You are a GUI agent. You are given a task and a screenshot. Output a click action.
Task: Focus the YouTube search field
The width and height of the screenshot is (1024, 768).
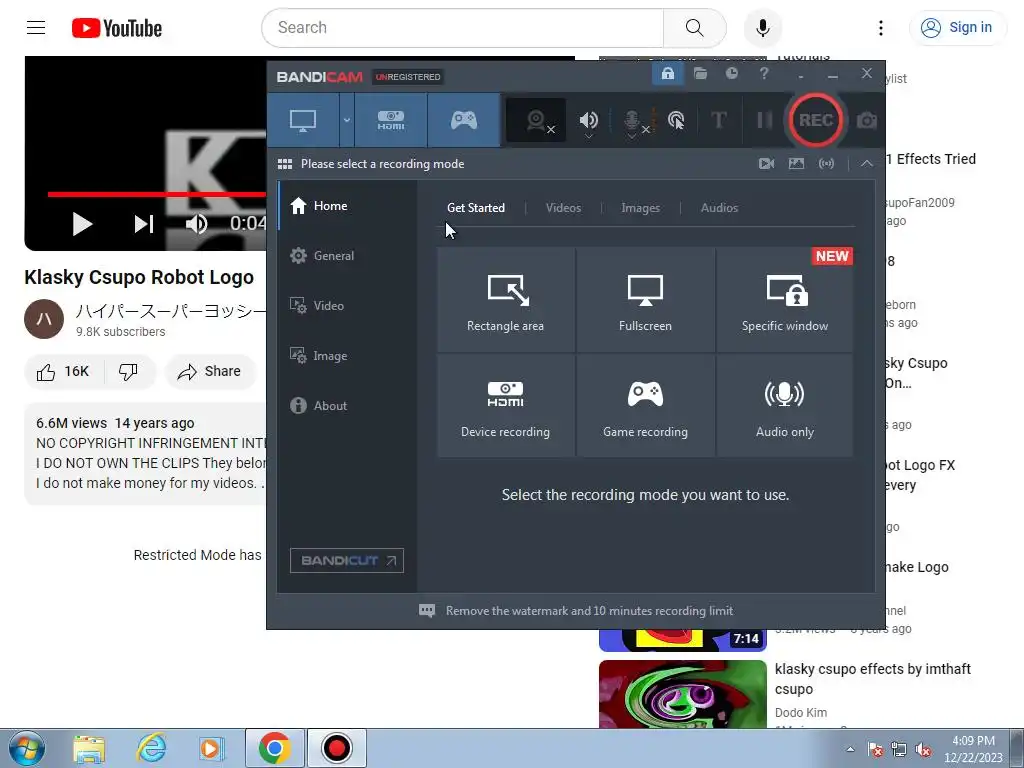[463, 27]
